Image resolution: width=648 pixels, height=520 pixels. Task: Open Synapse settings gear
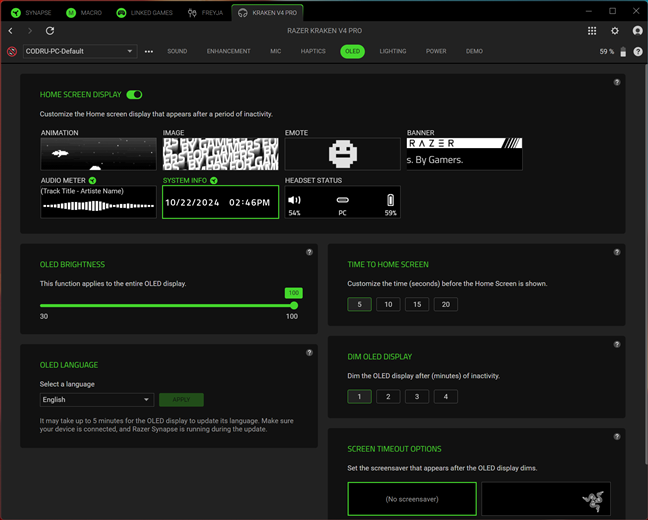coord(615,31)
